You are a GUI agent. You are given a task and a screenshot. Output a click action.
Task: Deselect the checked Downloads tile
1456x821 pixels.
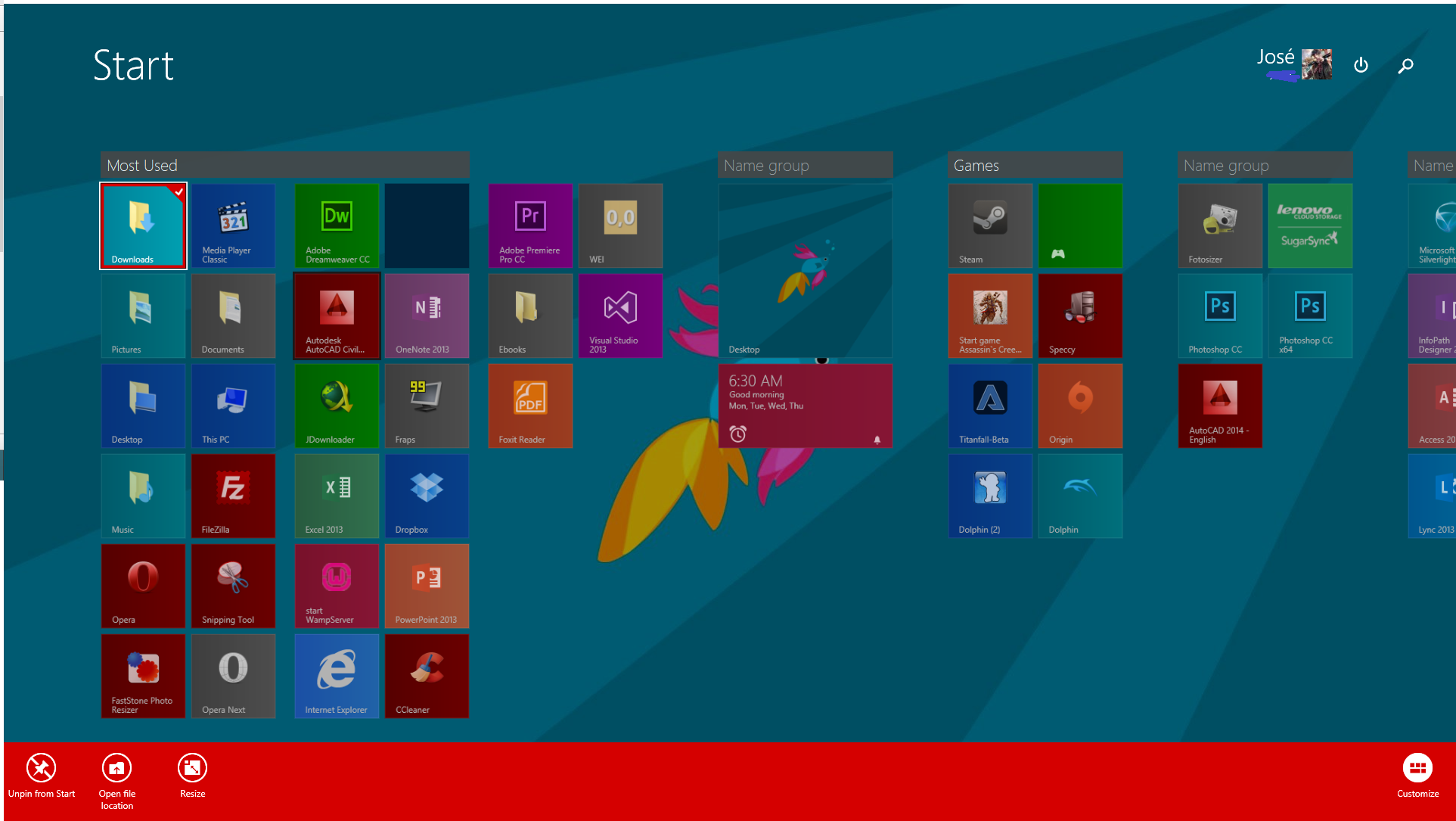142,225
